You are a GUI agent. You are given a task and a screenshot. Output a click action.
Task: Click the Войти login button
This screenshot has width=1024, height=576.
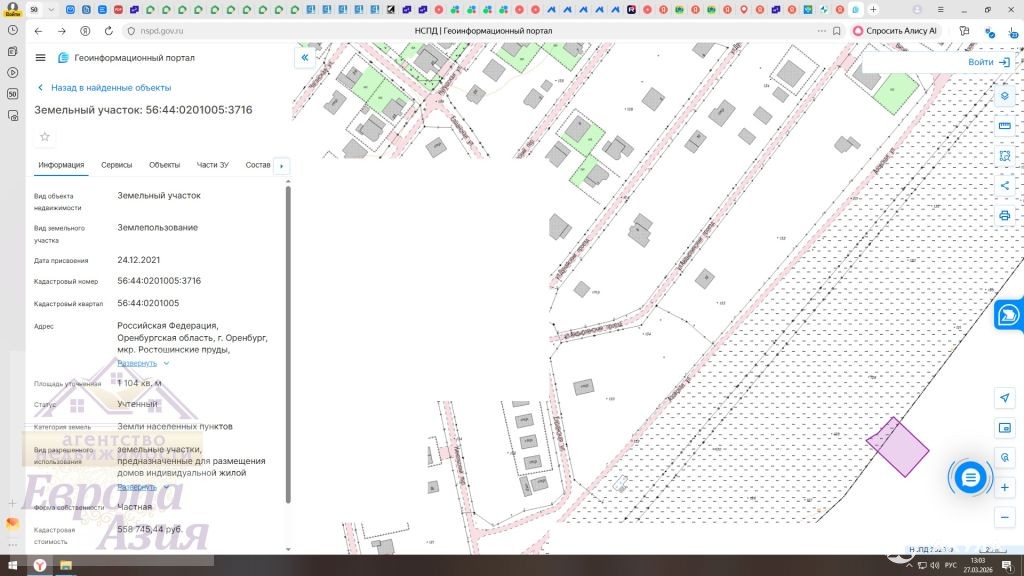tap(988, 62)
